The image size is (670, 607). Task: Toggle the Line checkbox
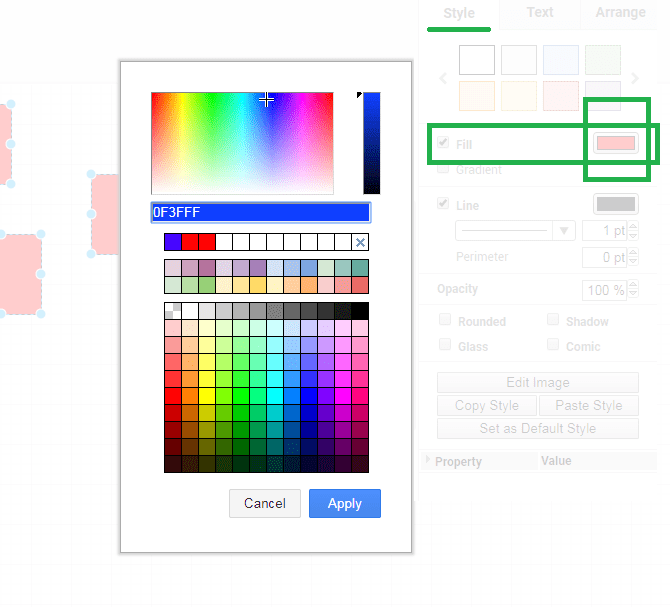[443, 203]
